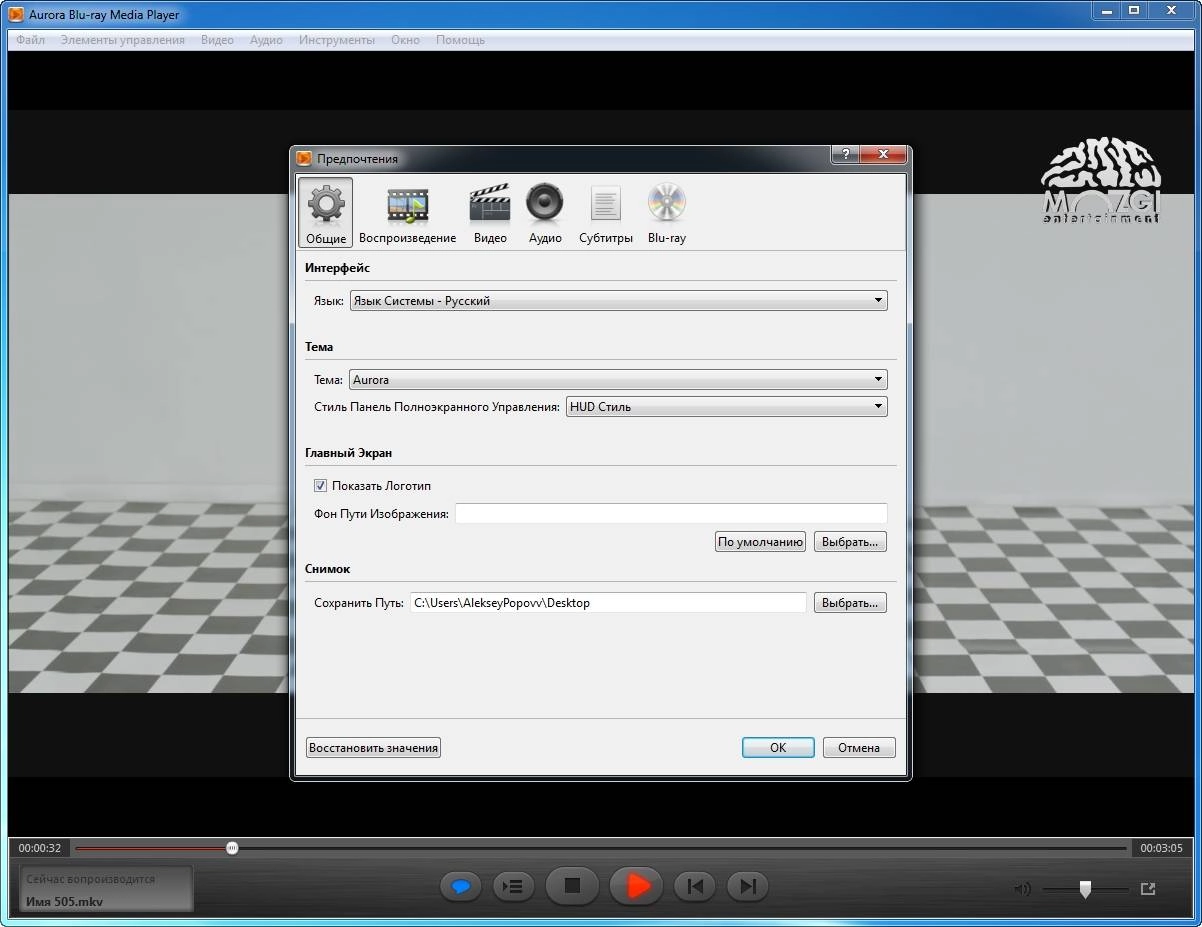Switch to Воспроизведение preferences tab
Image resolution: width=1202 pixels, height=927 pixels.
(407, 212)
